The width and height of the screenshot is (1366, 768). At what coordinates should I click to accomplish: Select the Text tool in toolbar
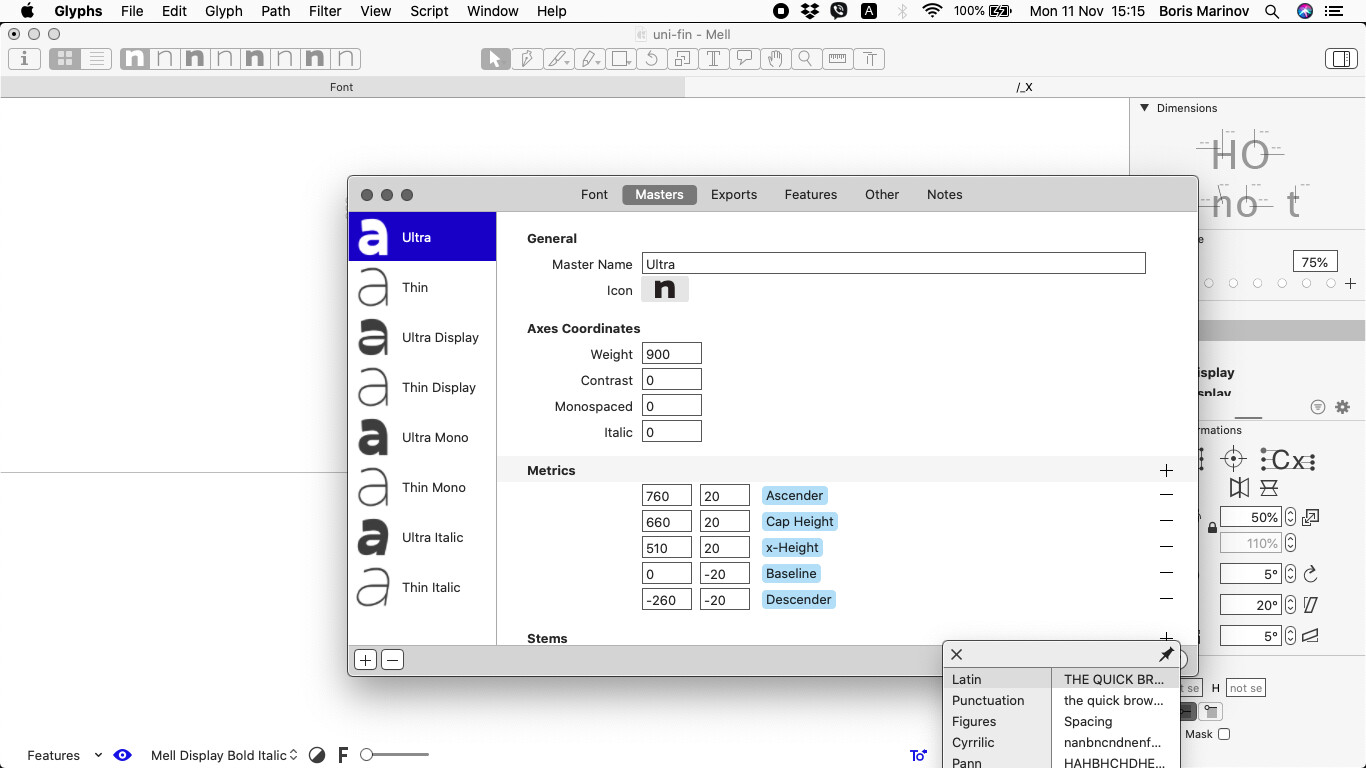[x=713, y=59]
